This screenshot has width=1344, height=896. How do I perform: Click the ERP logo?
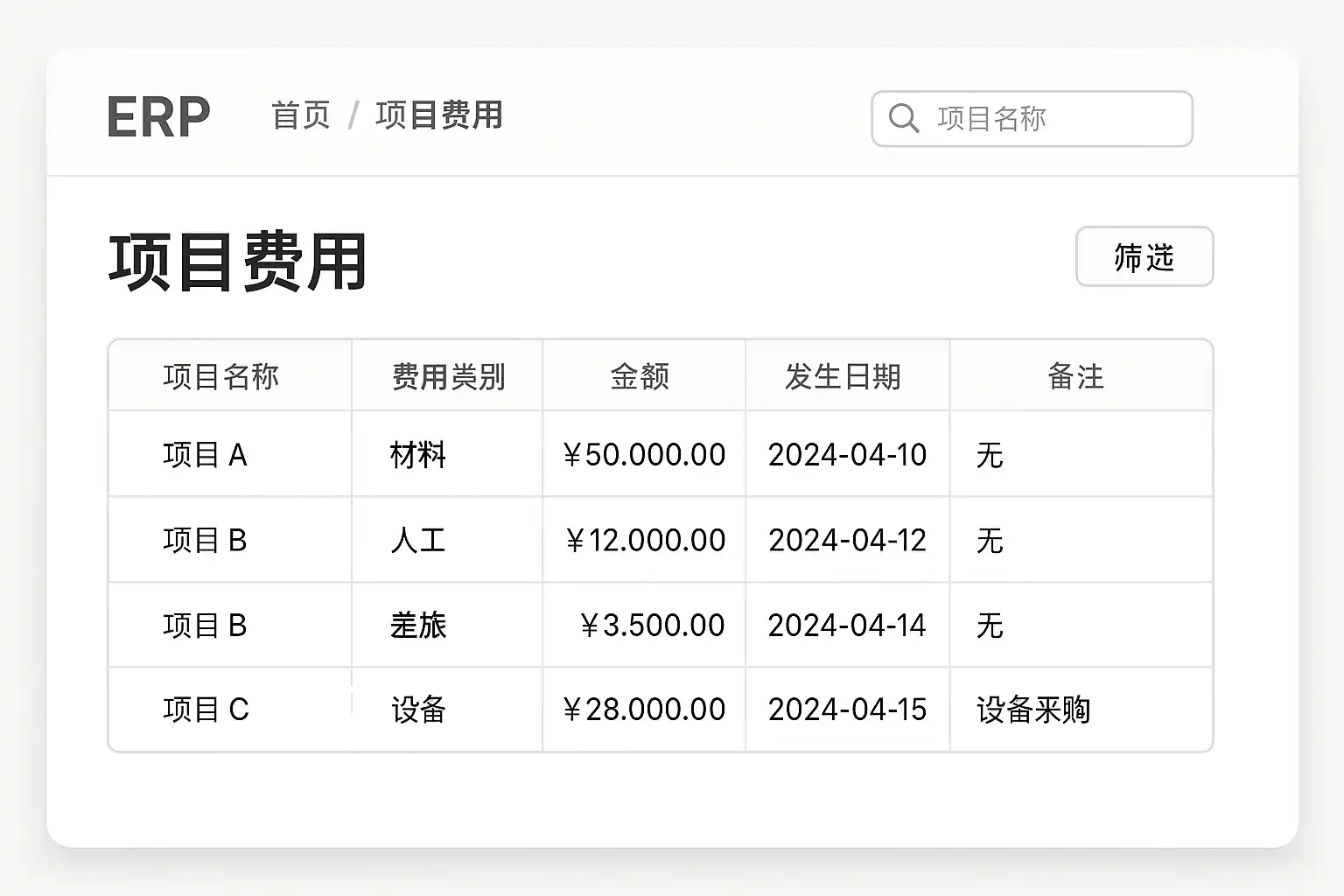[x=158, y=116]
